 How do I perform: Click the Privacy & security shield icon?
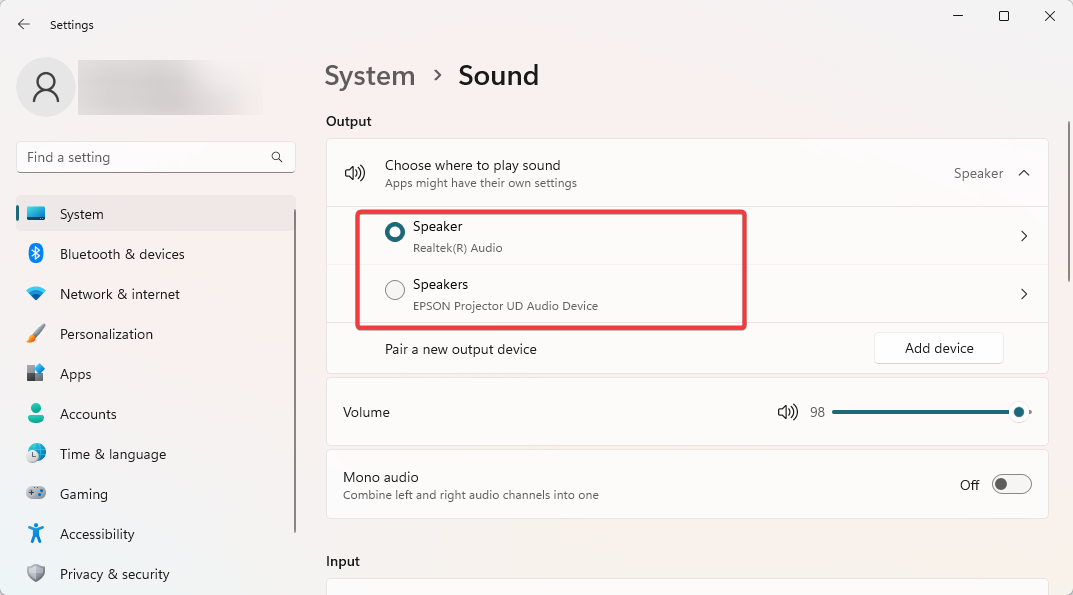(x=36, y=573)
